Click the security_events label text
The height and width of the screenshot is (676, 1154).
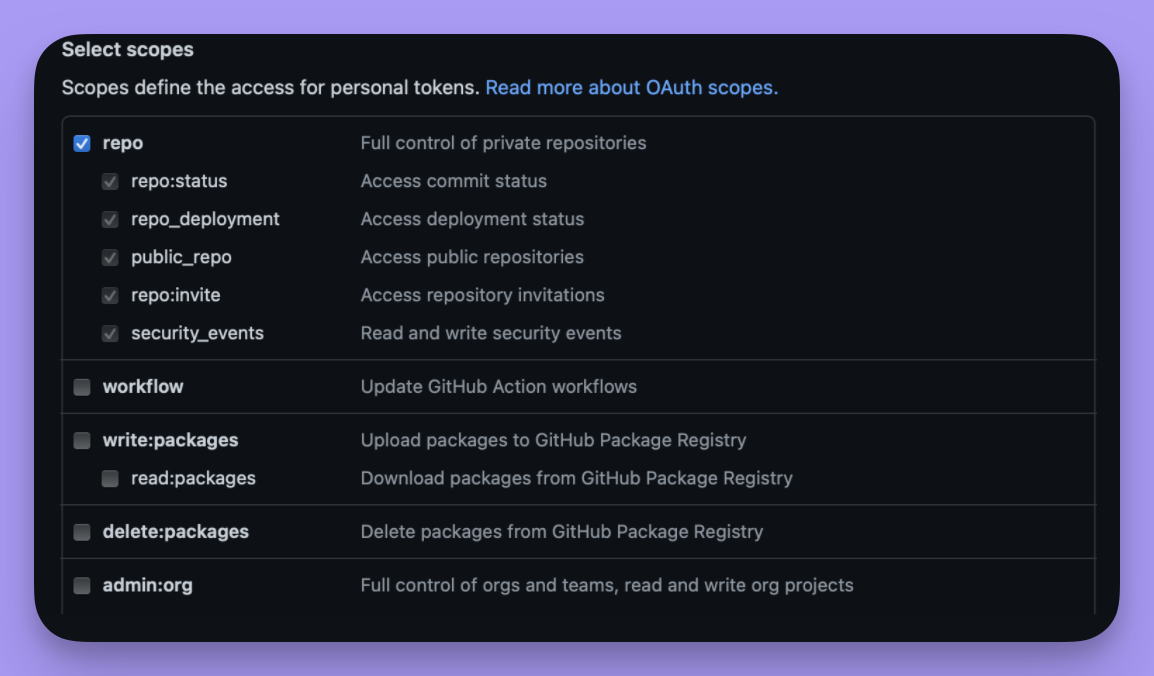[197, 333]
